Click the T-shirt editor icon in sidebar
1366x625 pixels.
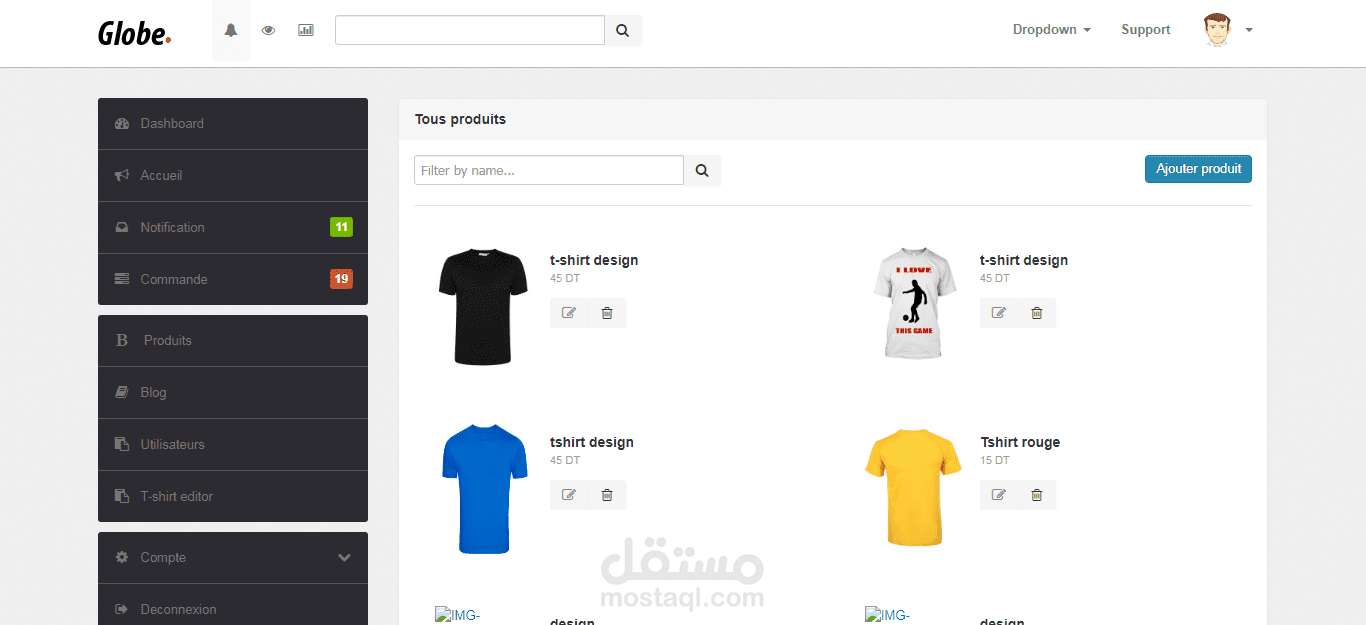pos(122,497)
